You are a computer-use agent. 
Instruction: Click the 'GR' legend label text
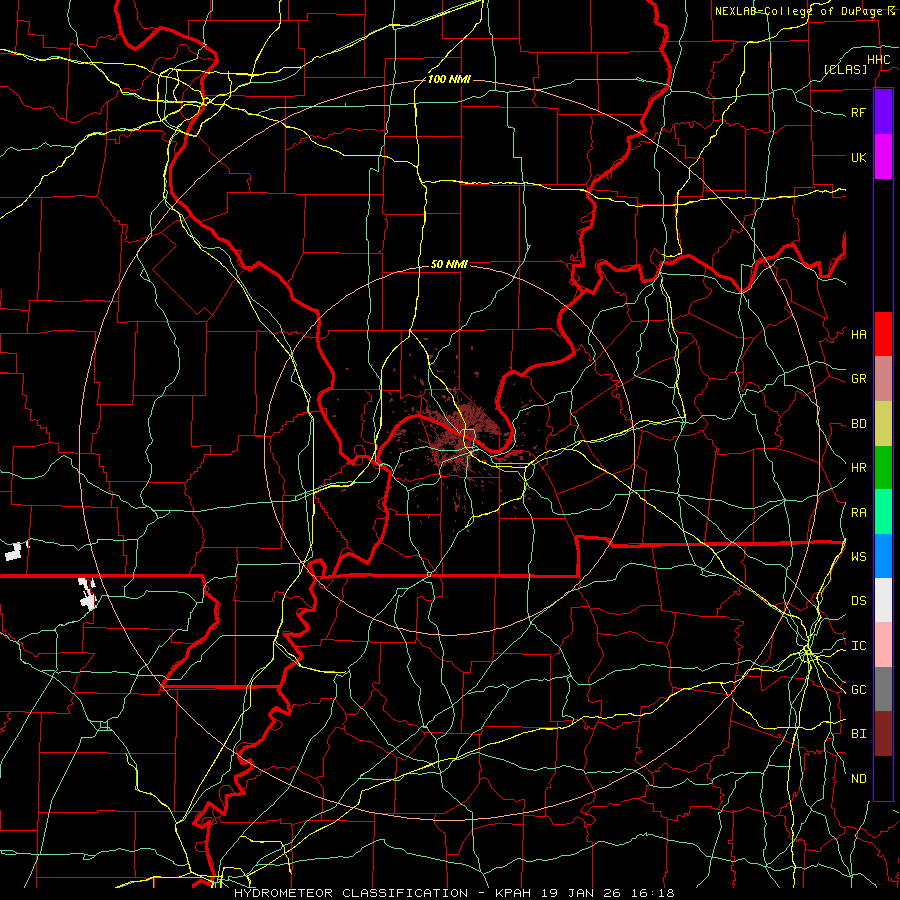[x=858, y=379]
